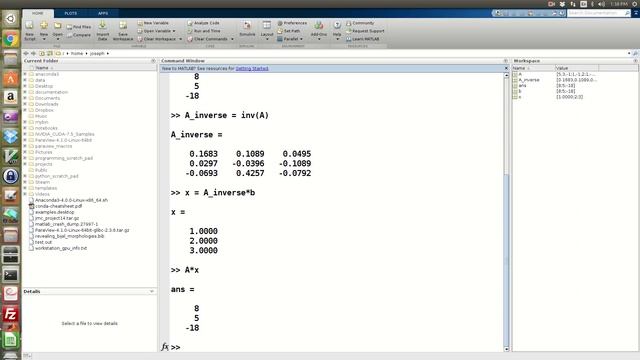Open FileZilla from the dock
Screen dimensions: 640x360
11,314
